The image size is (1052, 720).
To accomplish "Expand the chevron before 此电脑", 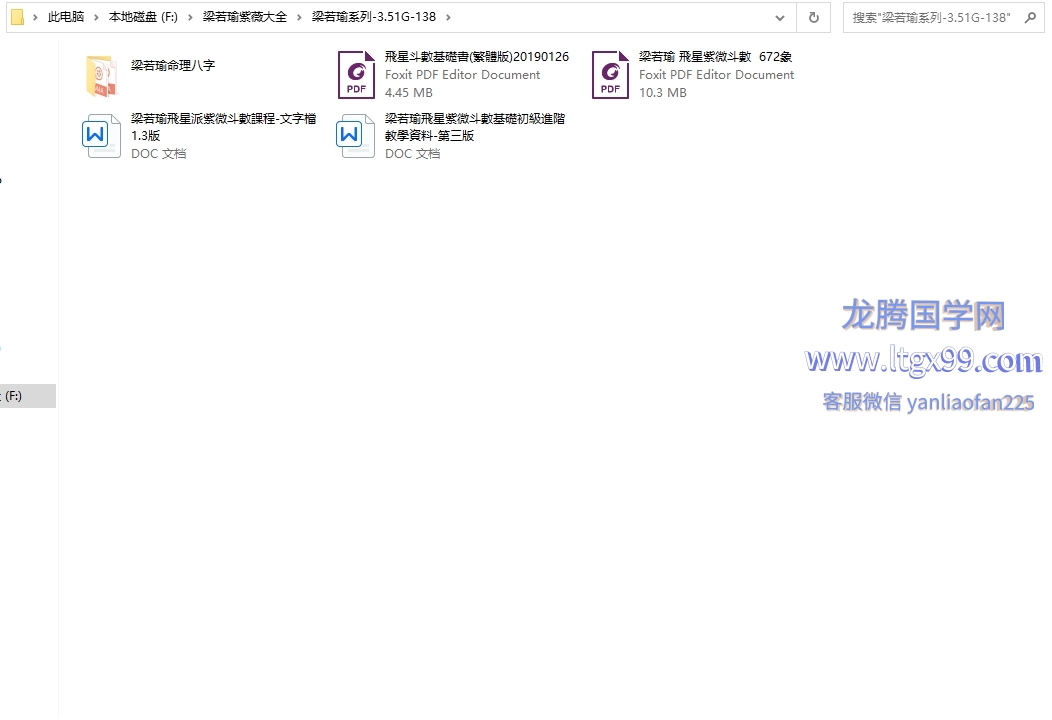I will point(35,17).
